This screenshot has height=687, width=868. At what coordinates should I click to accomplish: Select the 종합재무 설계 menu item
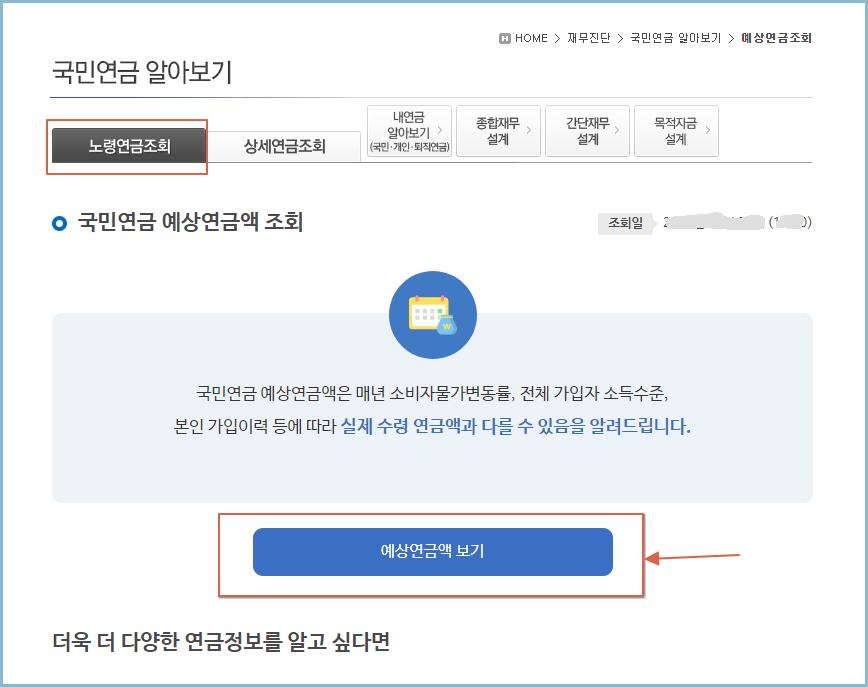(498, 131)
